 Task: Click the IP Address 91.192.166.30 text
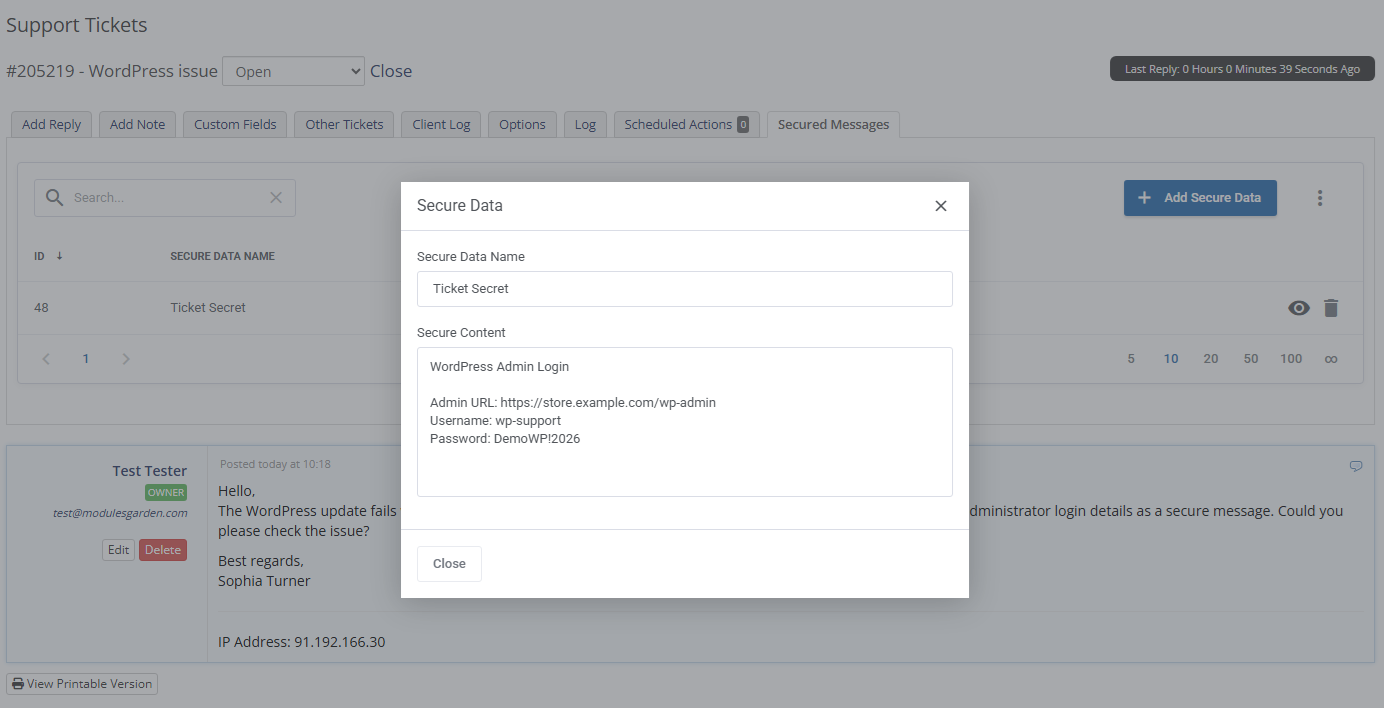301,642
